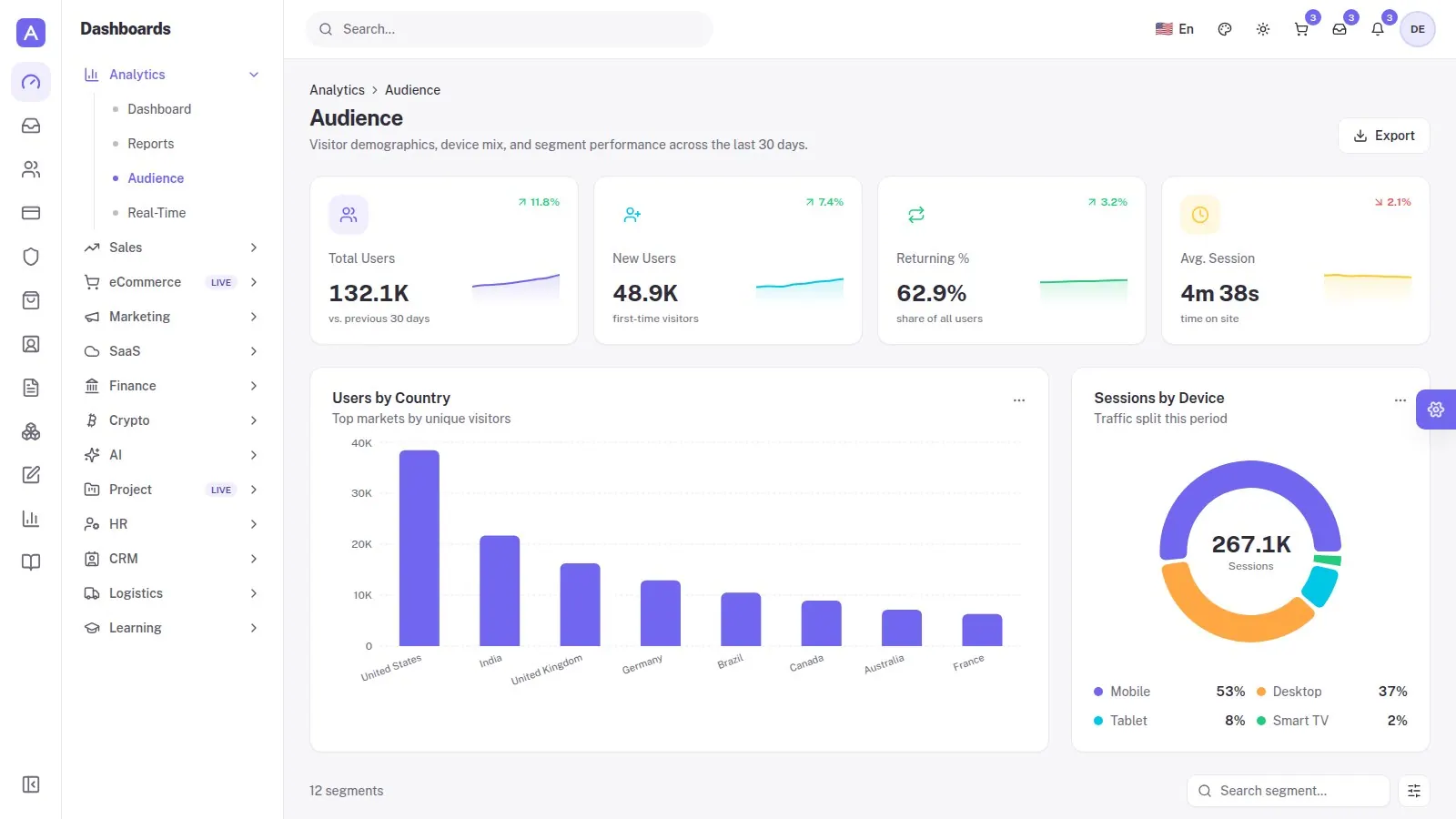1456x819 pixels.
Task: Follow the Analytics breadcrumb link
Action: click(x=337, y=90)
